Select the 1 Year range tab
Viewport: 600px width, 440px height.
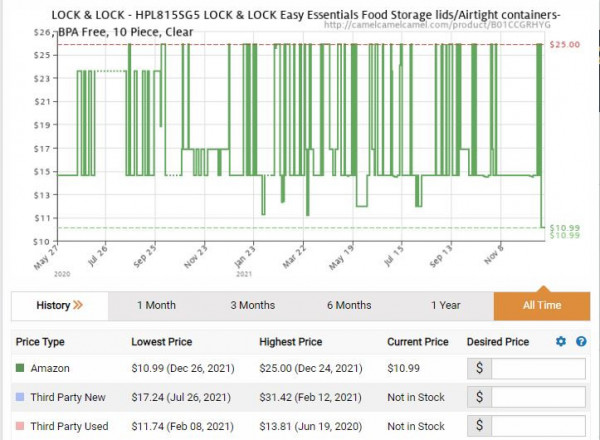point(445,305)
